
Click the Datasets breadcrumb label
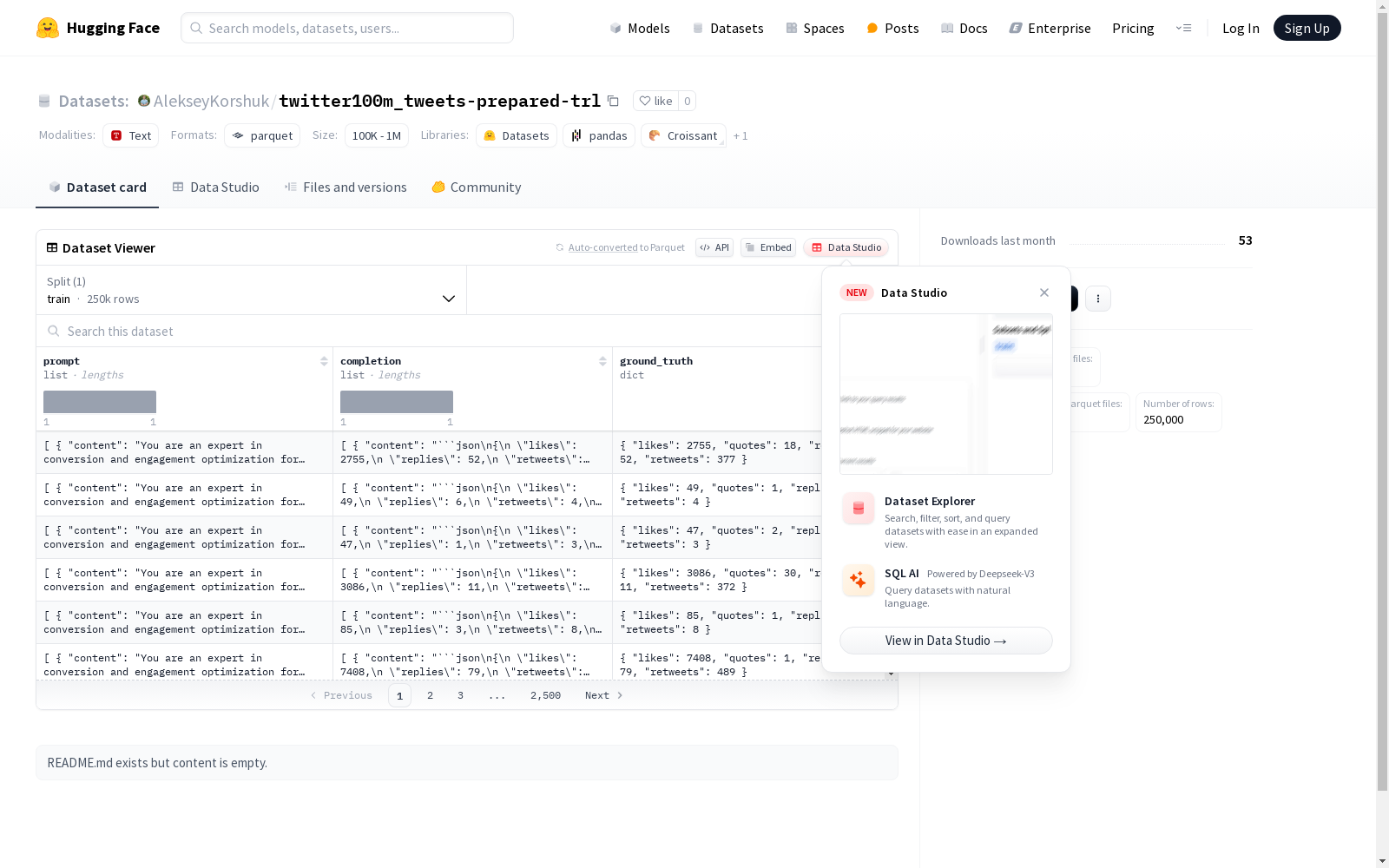[94, 101]
